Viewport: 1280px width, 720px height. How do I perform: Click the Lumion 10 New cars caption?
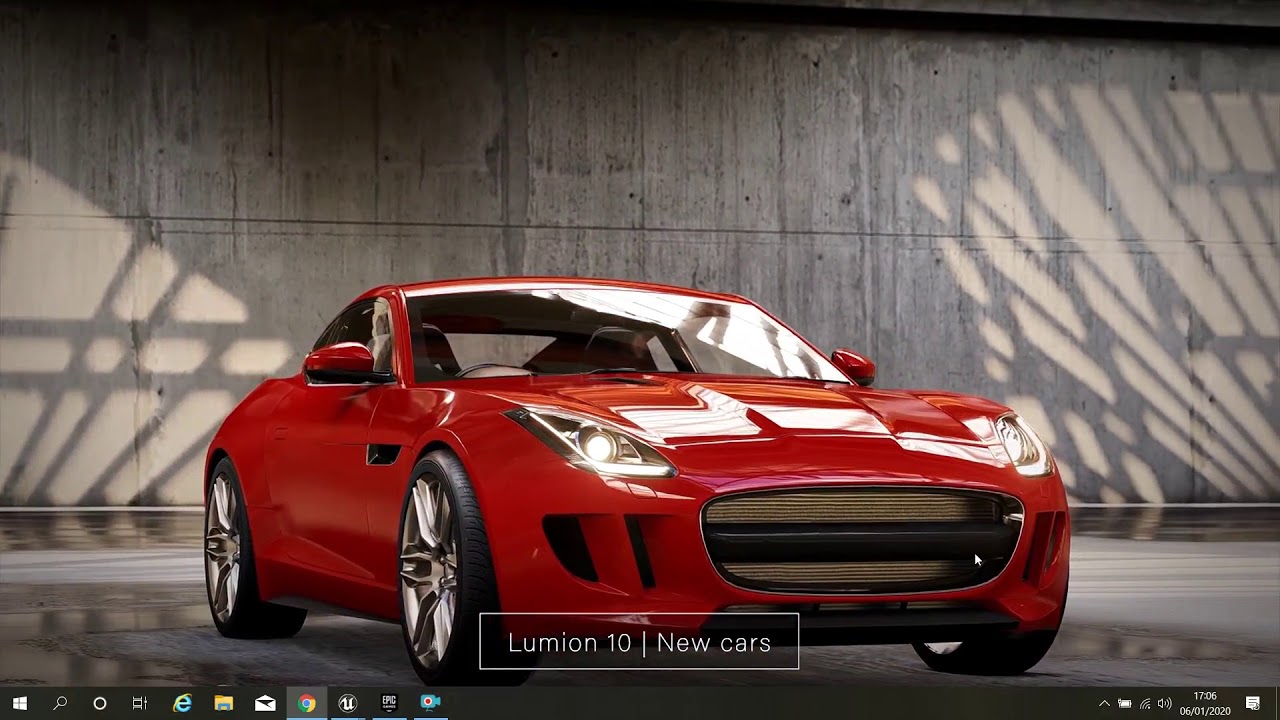click(639, 642)
